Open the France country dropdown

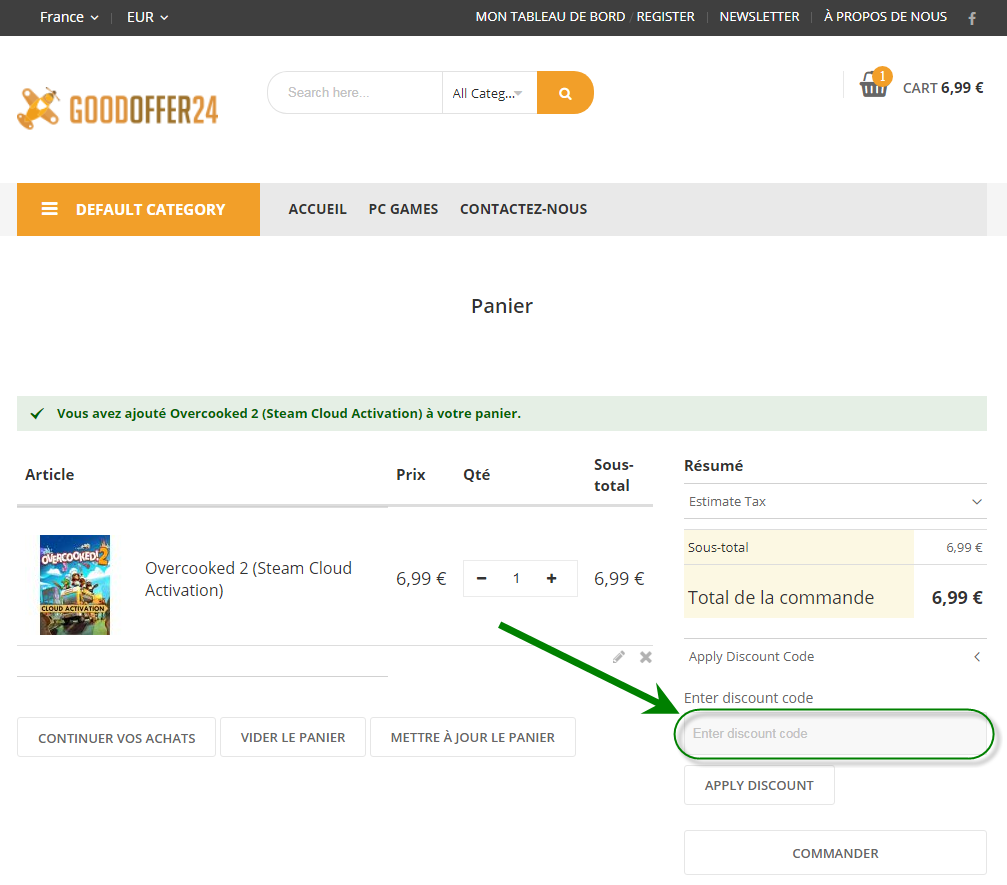[x=69, y=17]
